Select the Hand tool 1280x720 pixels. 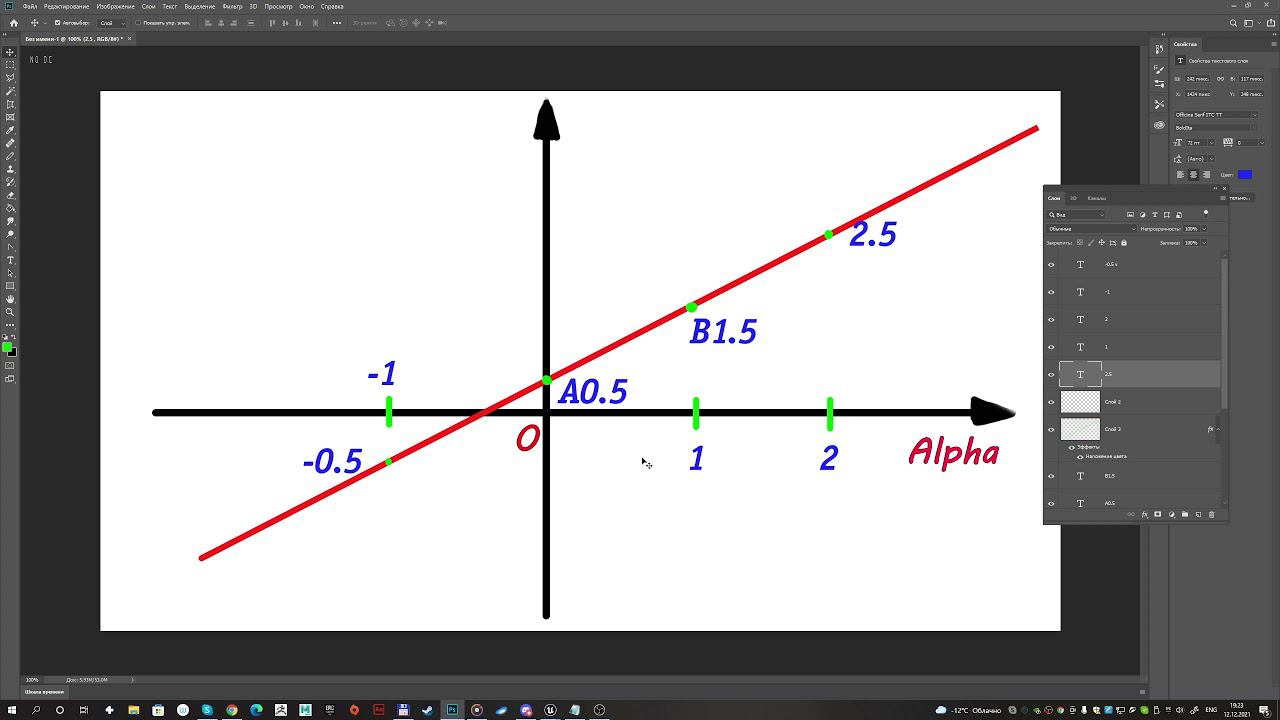pyautogui.click(x=10, y=299)
